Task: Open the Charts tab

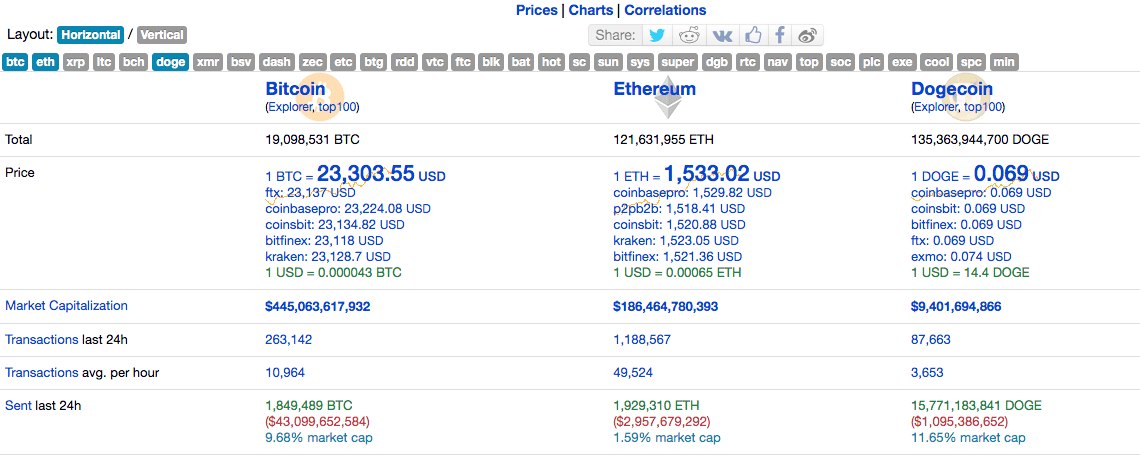Action: click(590, 10)
